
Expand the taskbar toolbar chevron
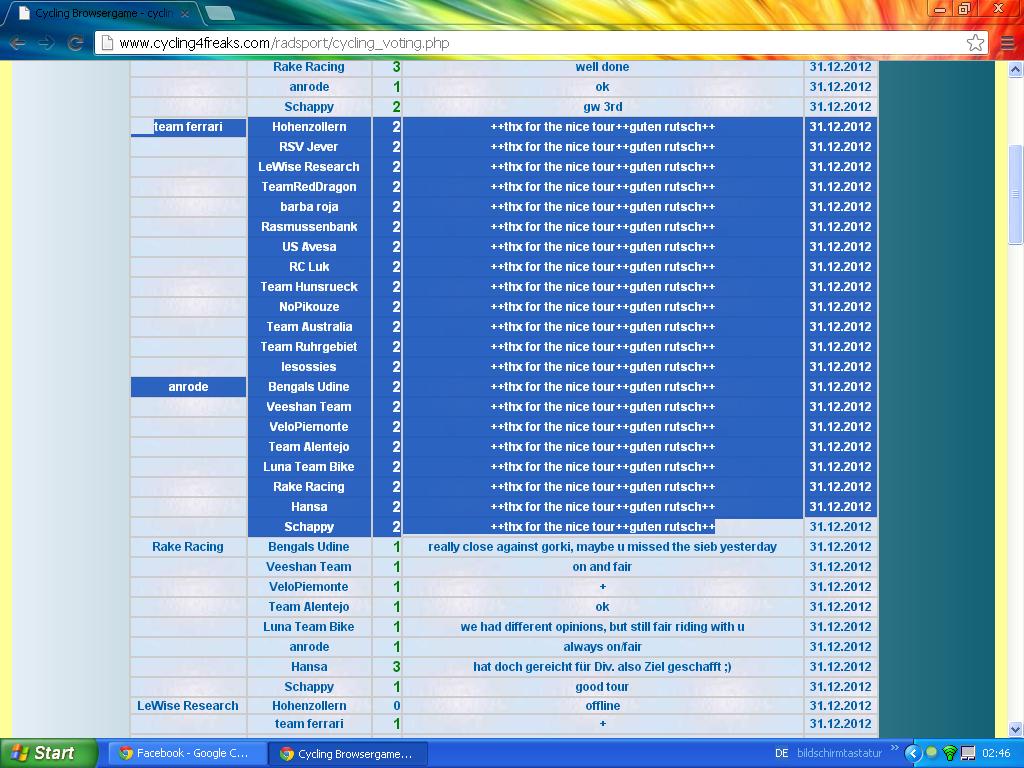tap(894, 748)
